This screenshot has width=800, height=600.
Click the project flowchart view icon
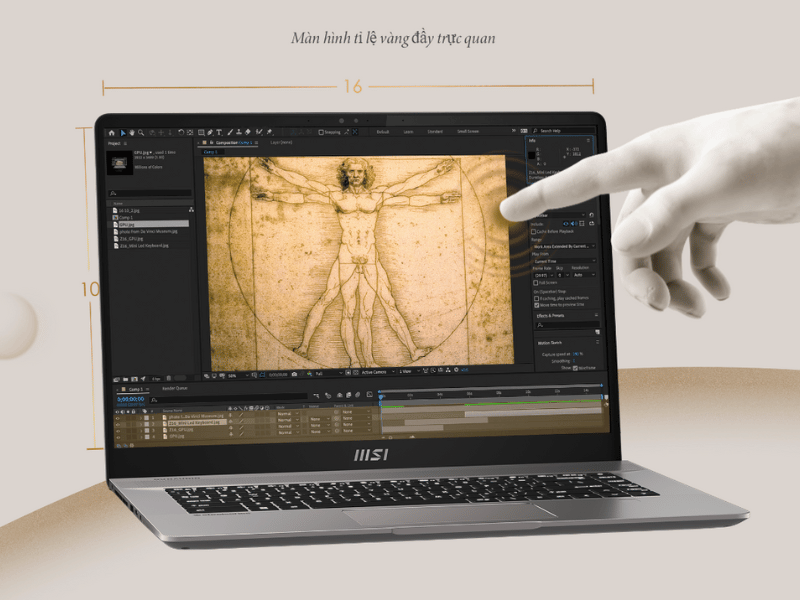pyautogui.click(x=191, y=209)
